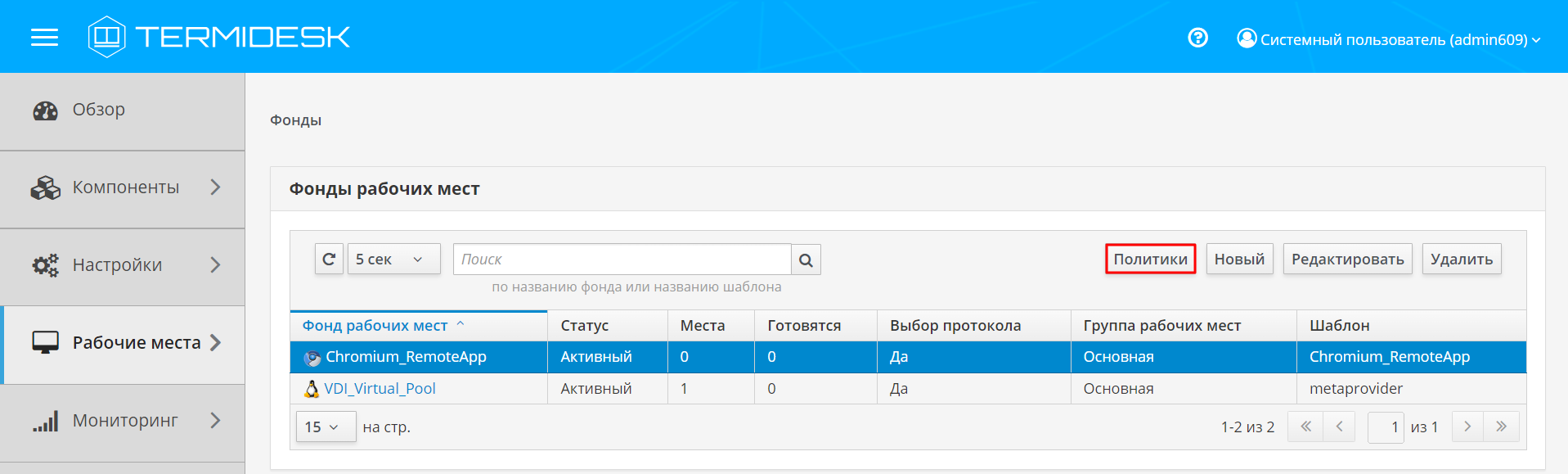Screen dimensions: 1568x474
Task: Click the search magnifier button
Action: [806, 260]
